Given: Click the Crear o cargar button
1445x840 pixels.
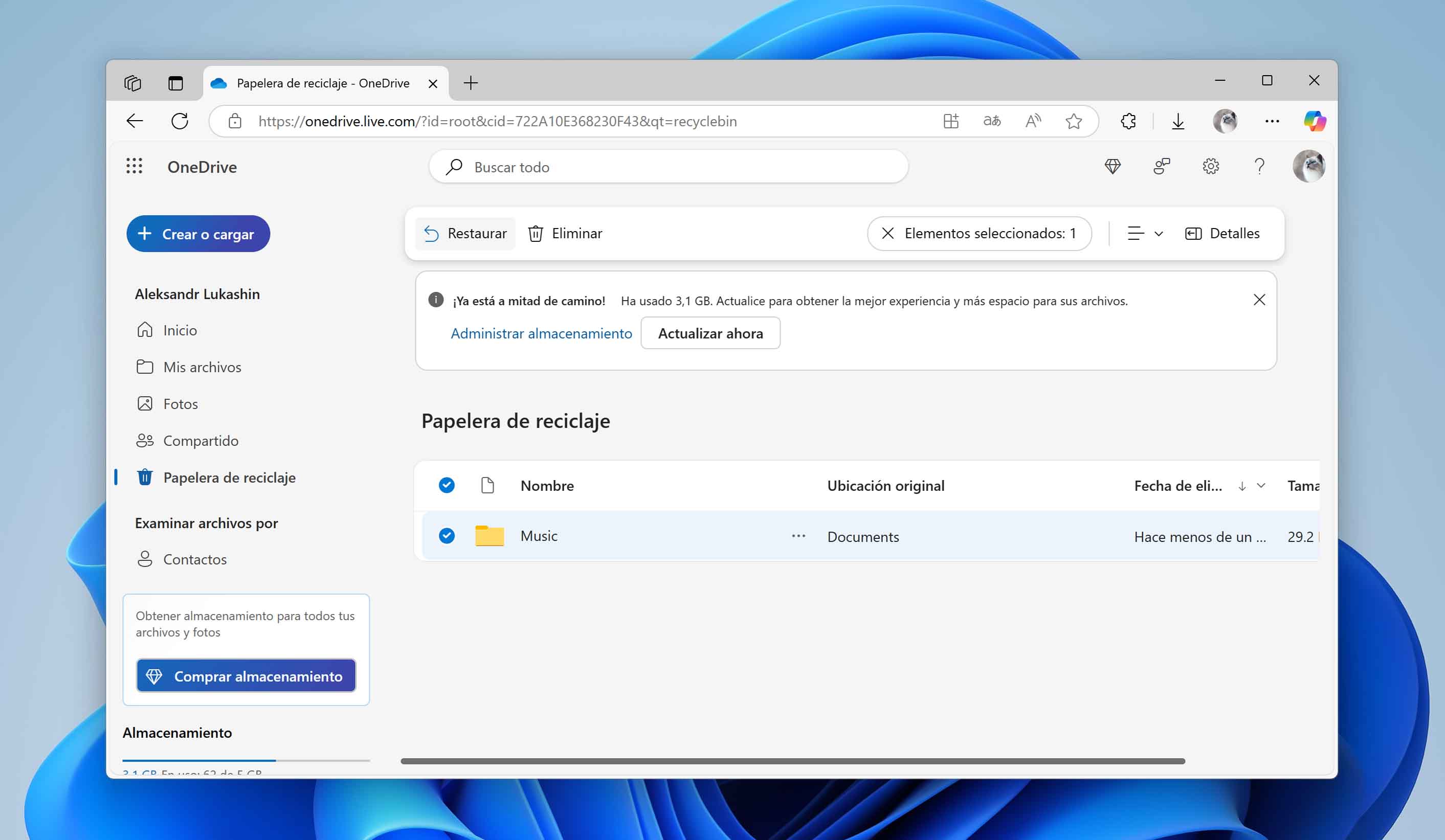Looking at the screenshot, I should (198, 234).
